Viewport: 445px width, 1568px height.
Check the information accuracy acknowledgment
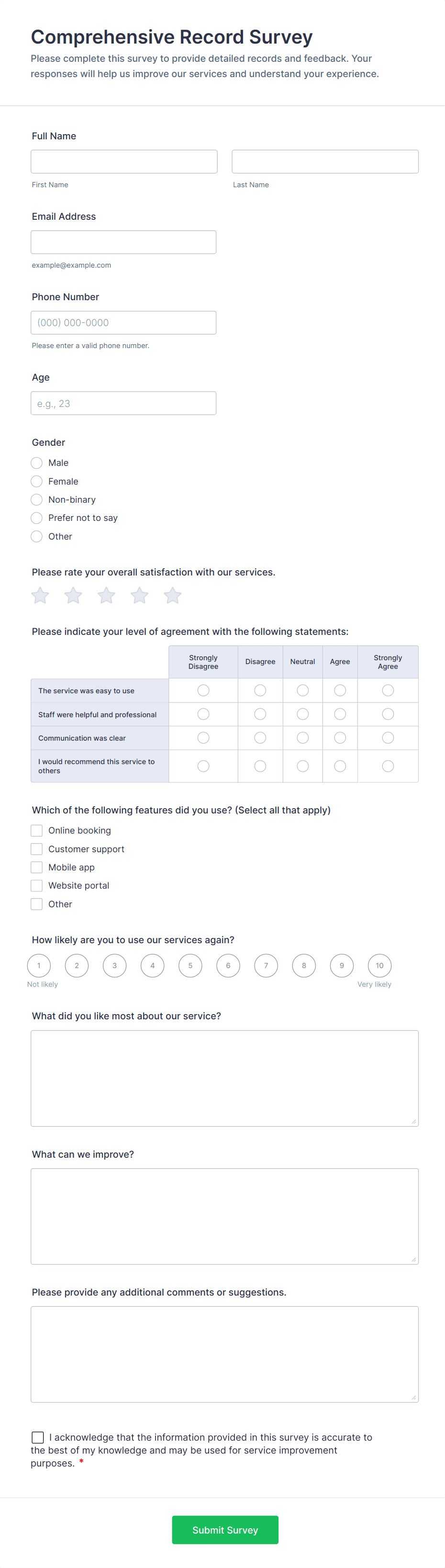pyautogui.click(x=37, y=1437)
